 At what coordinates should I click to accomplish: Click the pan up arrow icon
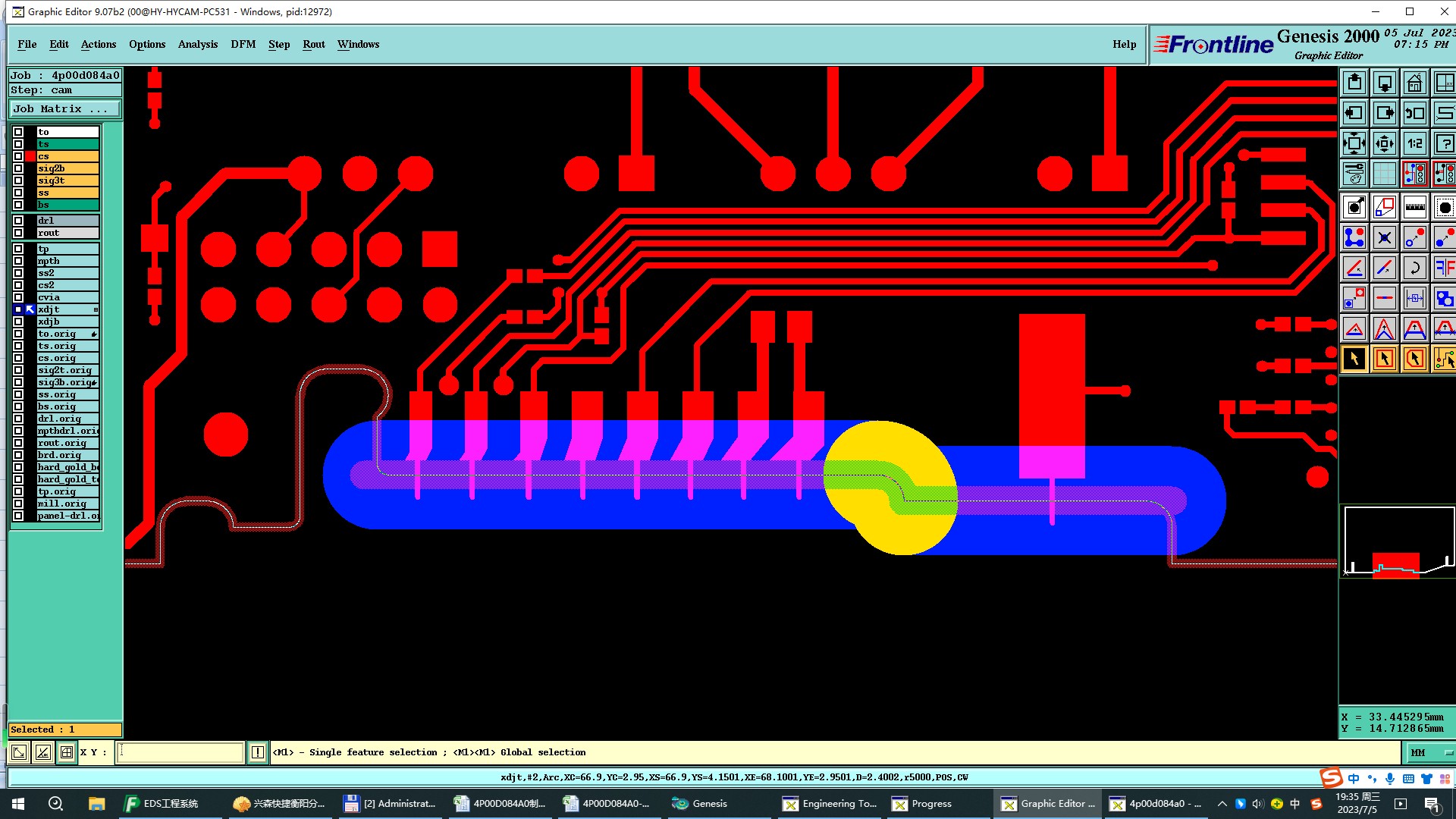point(1354,83)
